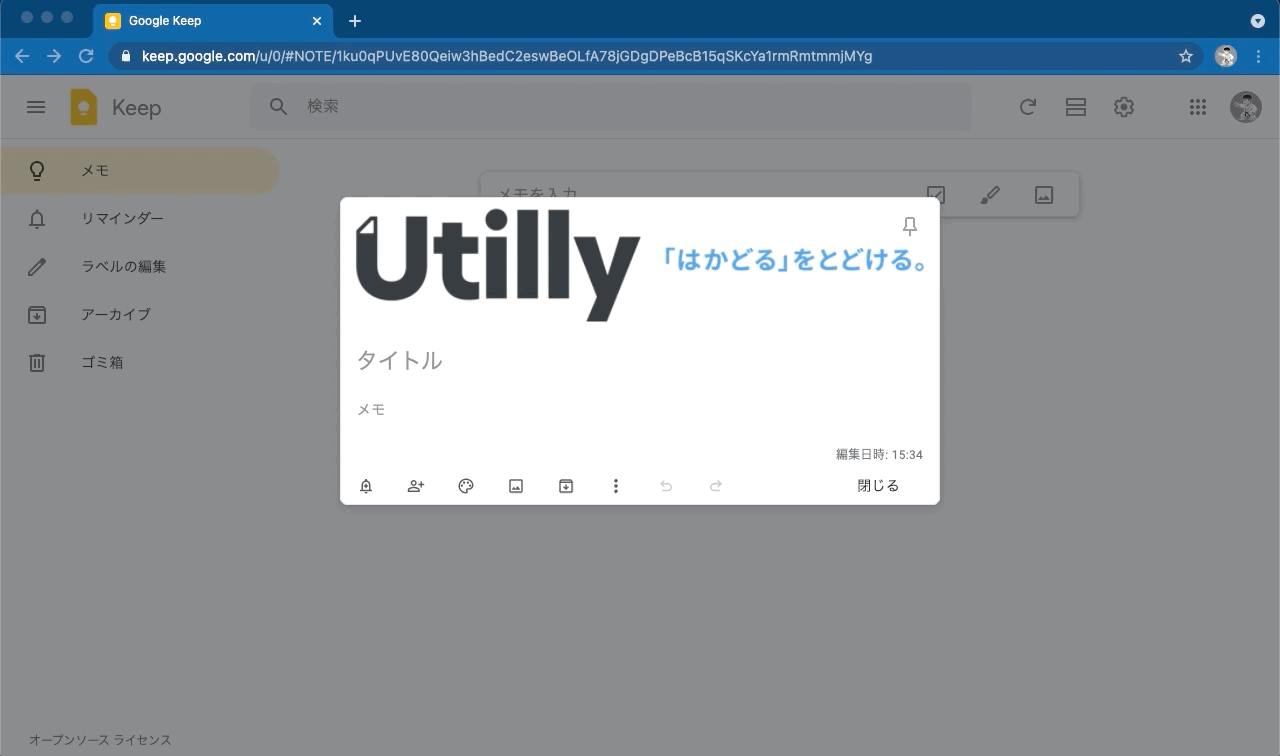
Task: Open the Chrome profile avatar
Action: (1226, 56)
